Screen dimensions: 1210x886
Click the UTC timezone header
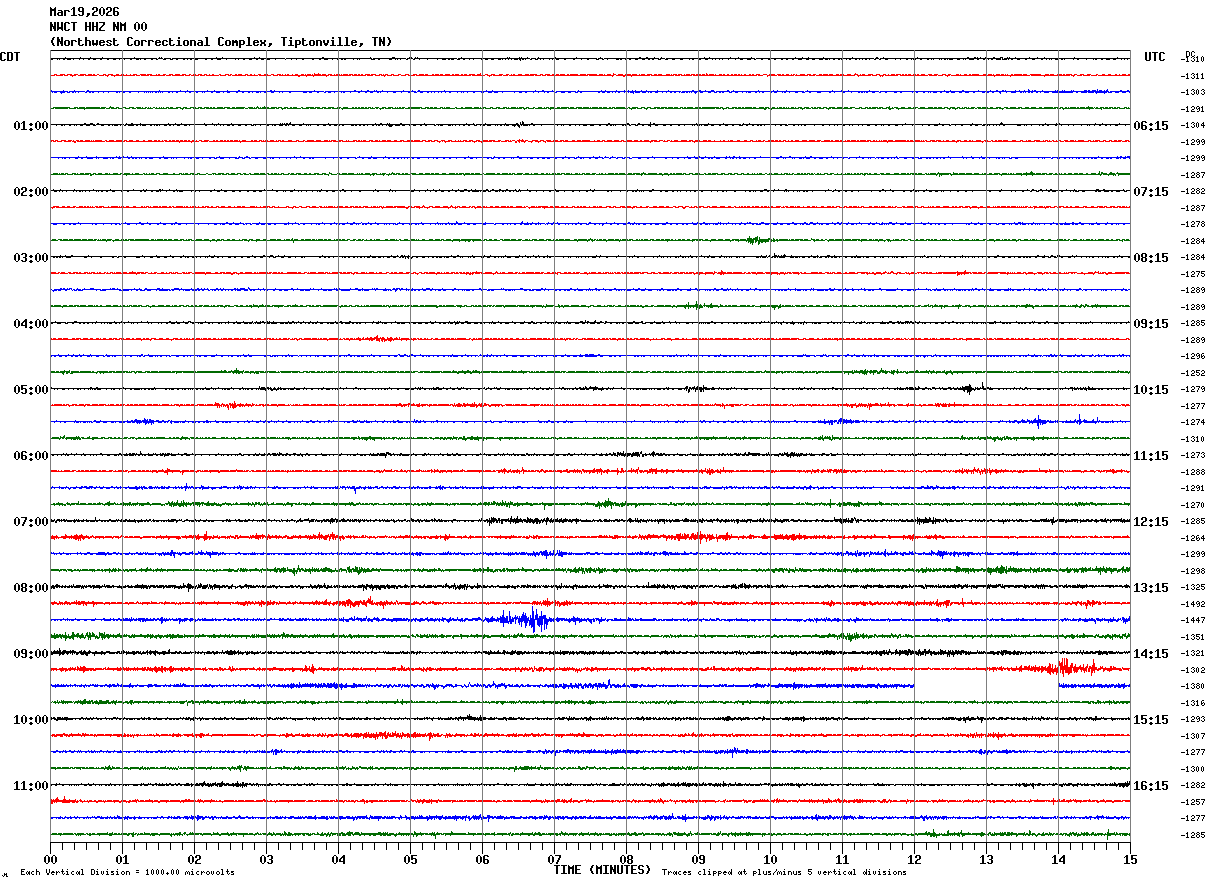point(1155,57)
